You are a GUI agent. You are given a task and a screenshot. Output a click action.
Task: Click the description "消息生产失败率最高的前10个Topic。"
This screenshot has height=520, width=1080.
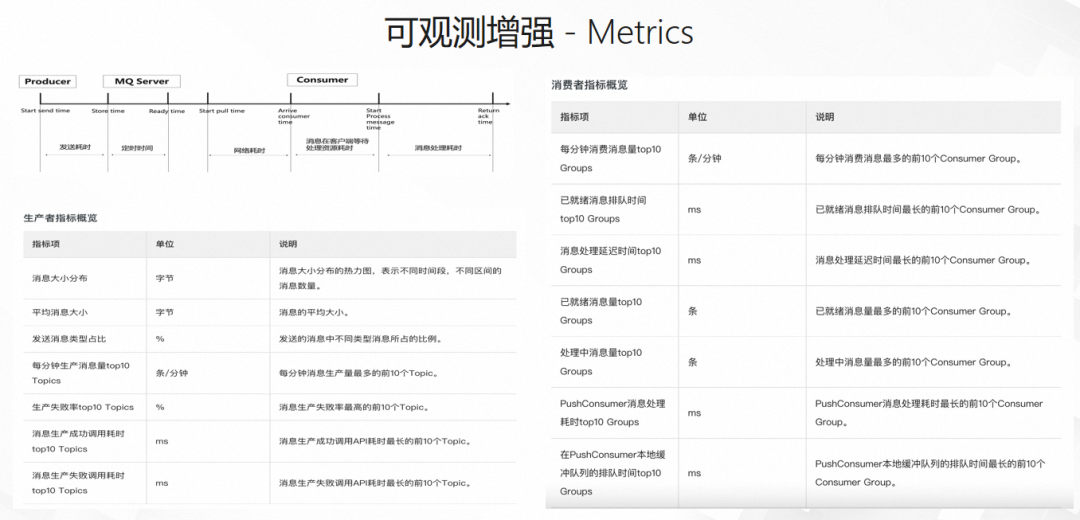tap(355, 407)
